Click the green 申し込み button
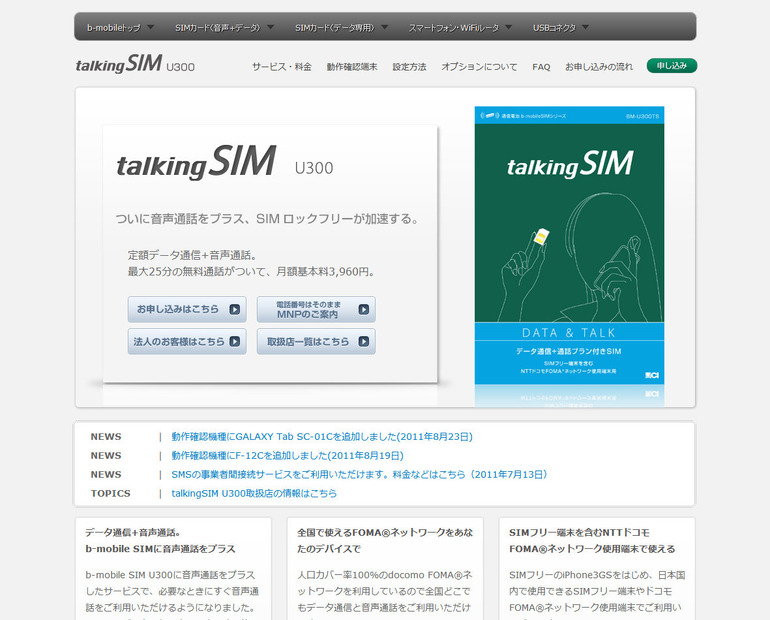 coord(672,66)
